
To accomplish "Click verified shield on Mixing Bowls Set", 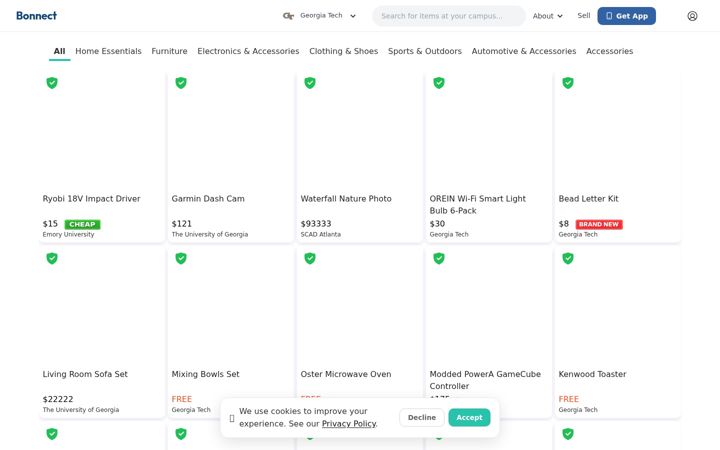I will point(181,259).
